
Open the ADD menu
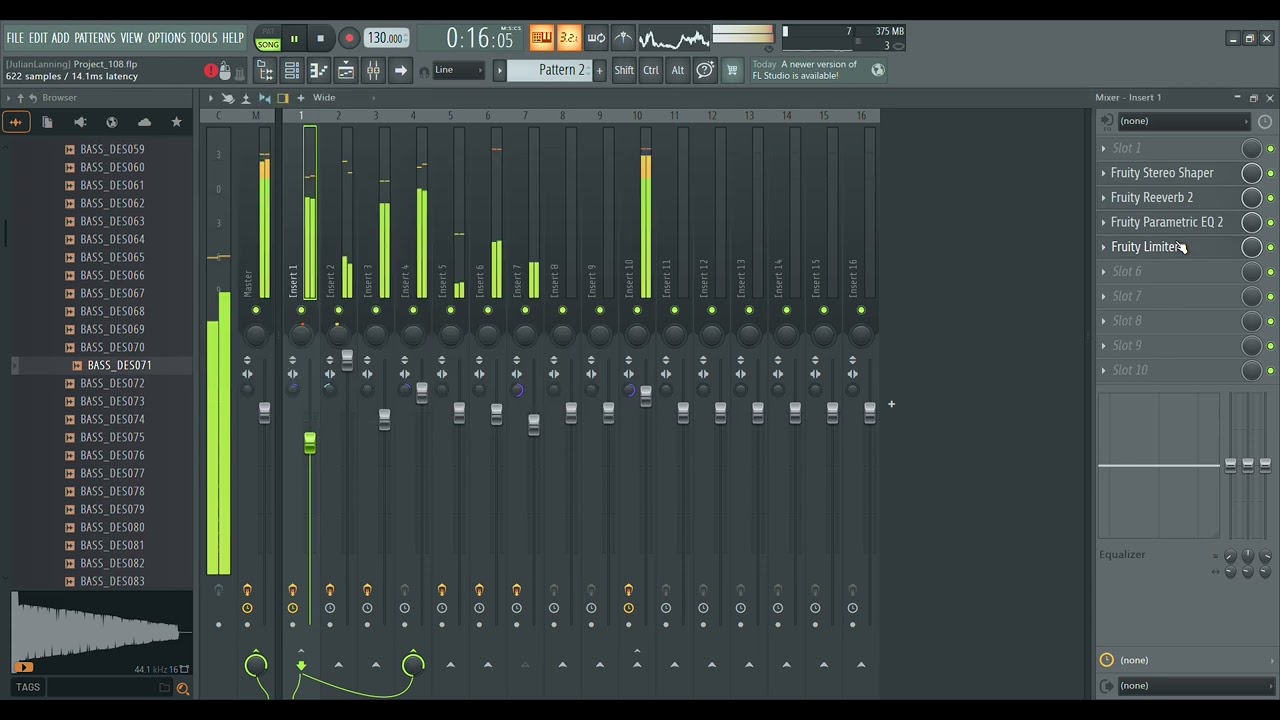coord(60,38)
